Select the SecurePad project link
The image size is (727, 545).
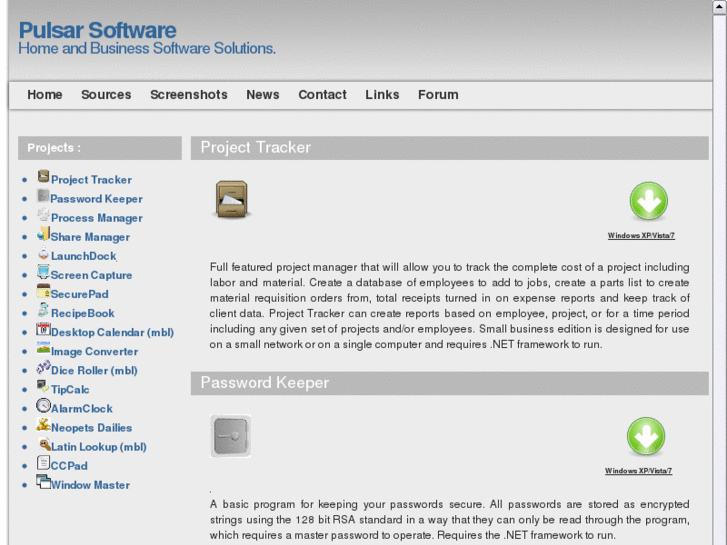(79, 294)
